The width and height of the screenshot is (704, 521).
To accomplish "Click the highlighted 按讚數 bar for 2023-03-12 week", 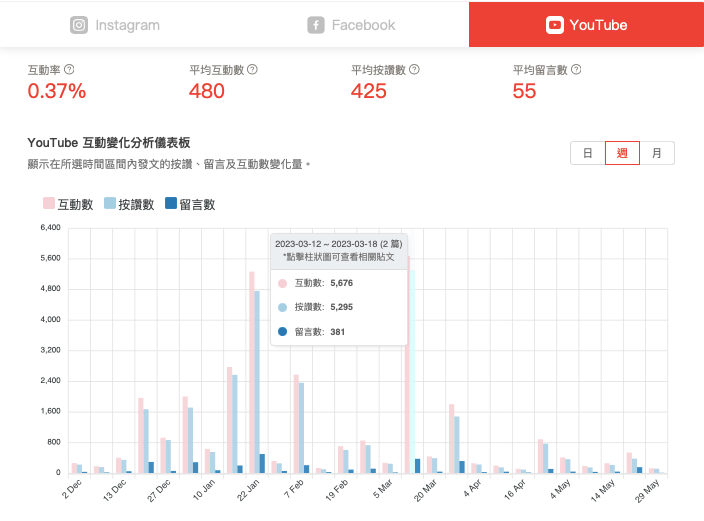I will tap(412, 371).
